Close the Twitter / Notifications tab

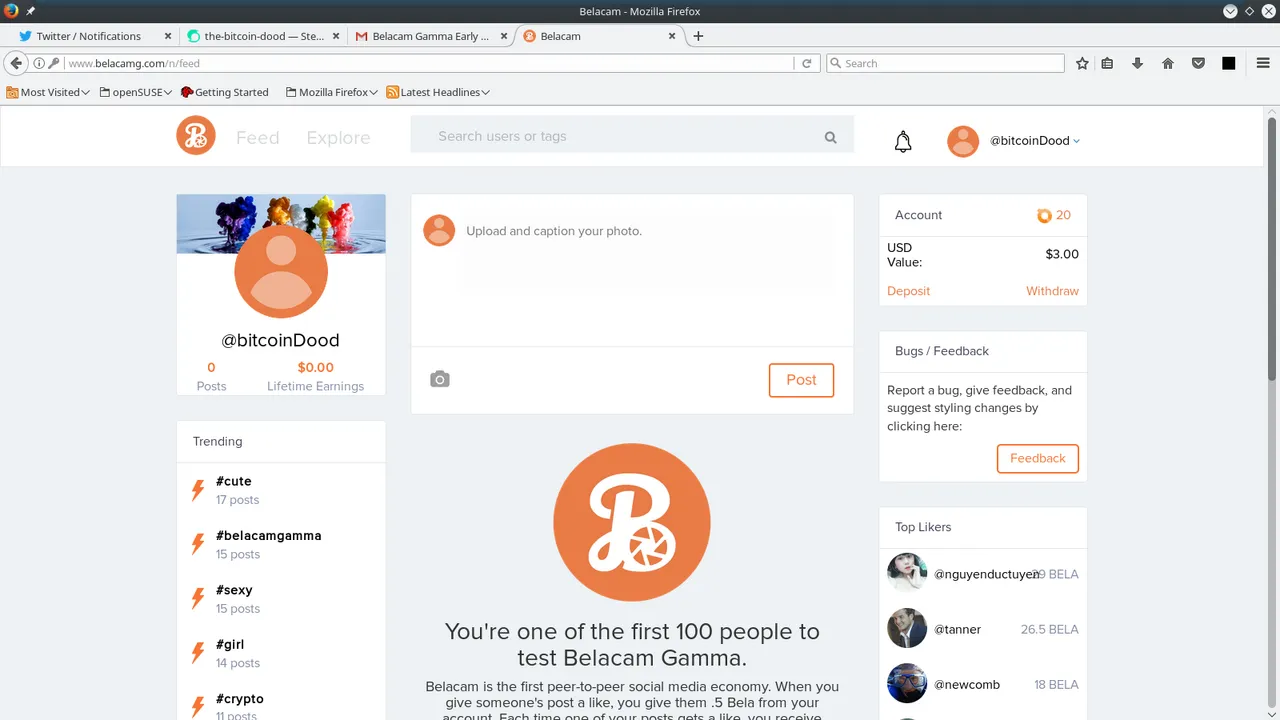point(167,36)
